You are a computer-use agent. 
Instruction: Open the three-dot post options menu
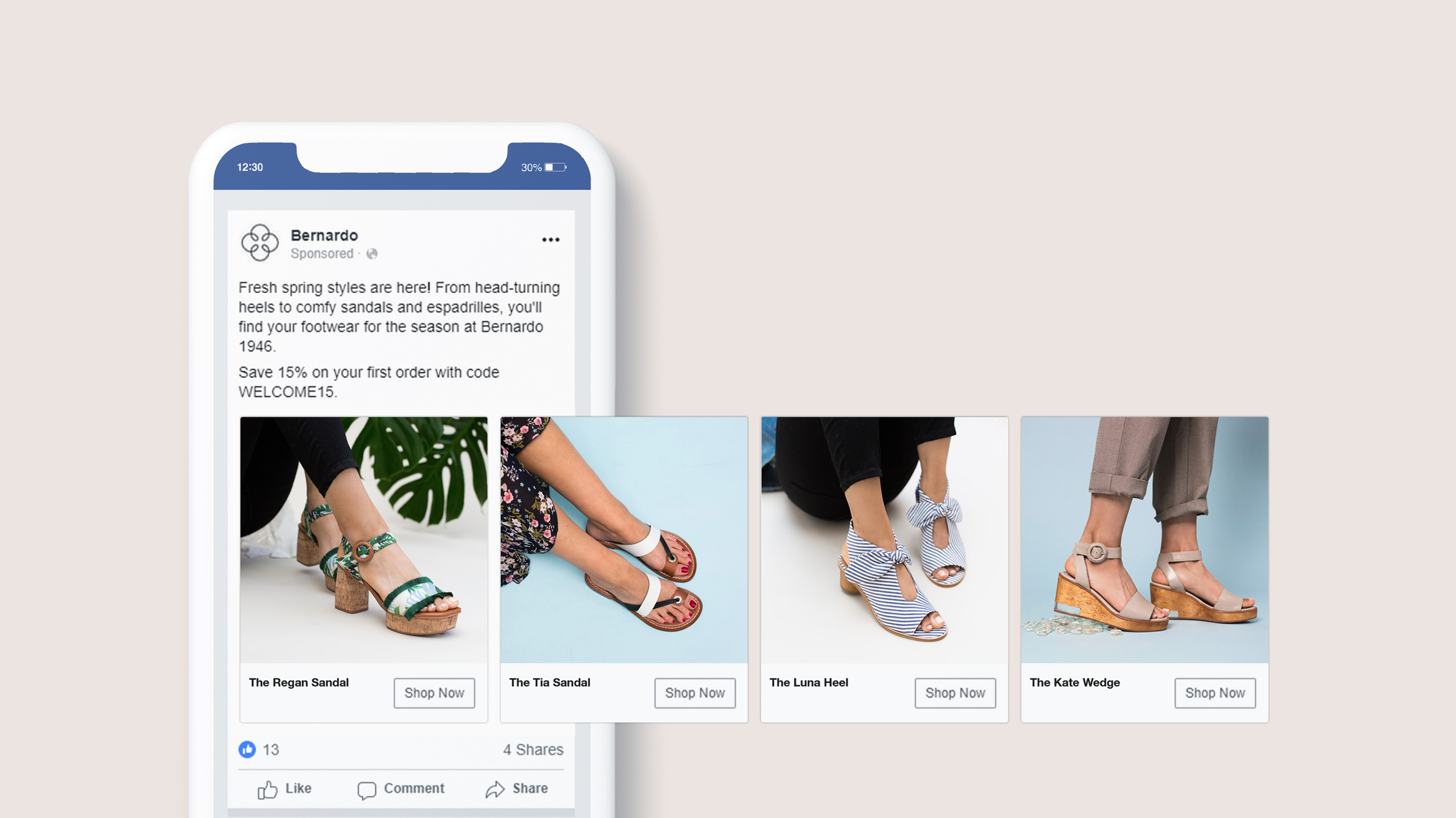[x=550, y=239]
